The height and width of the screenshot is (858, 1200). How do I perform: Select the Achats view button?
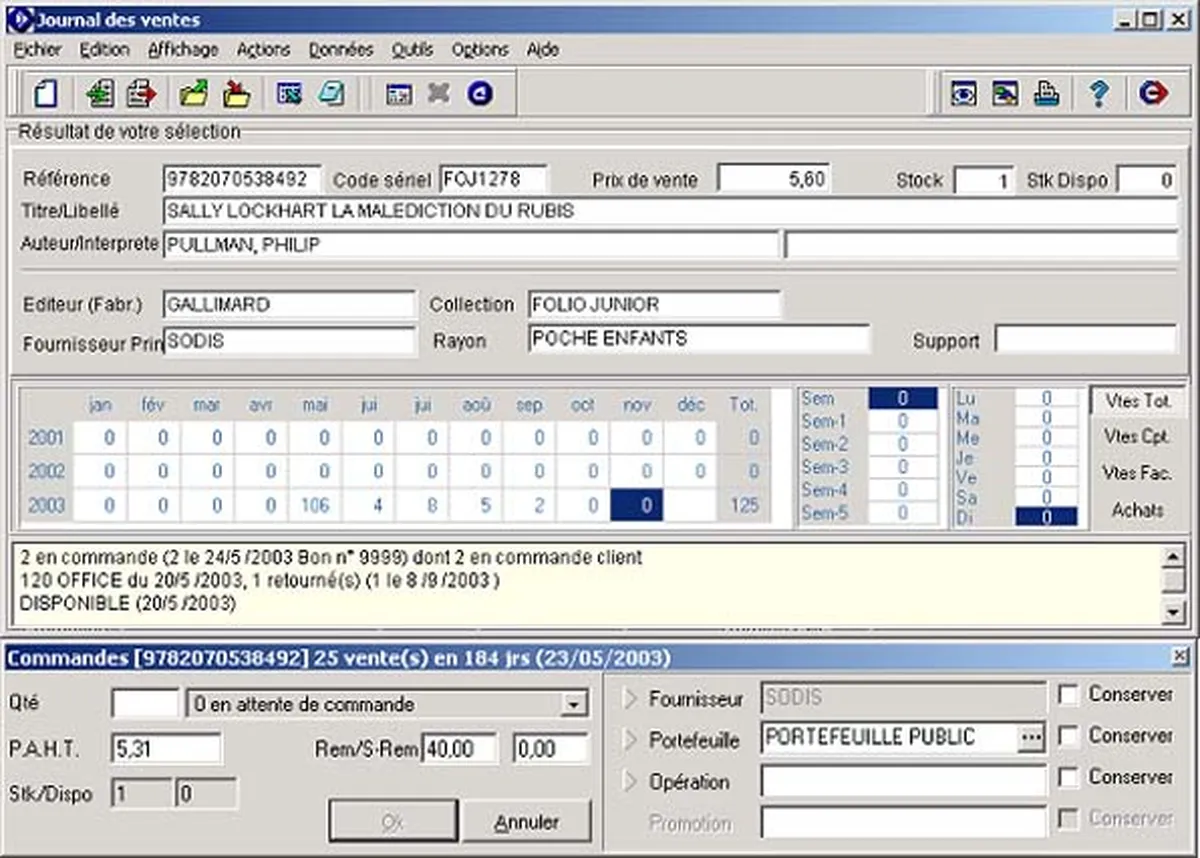pos(1137,510)
